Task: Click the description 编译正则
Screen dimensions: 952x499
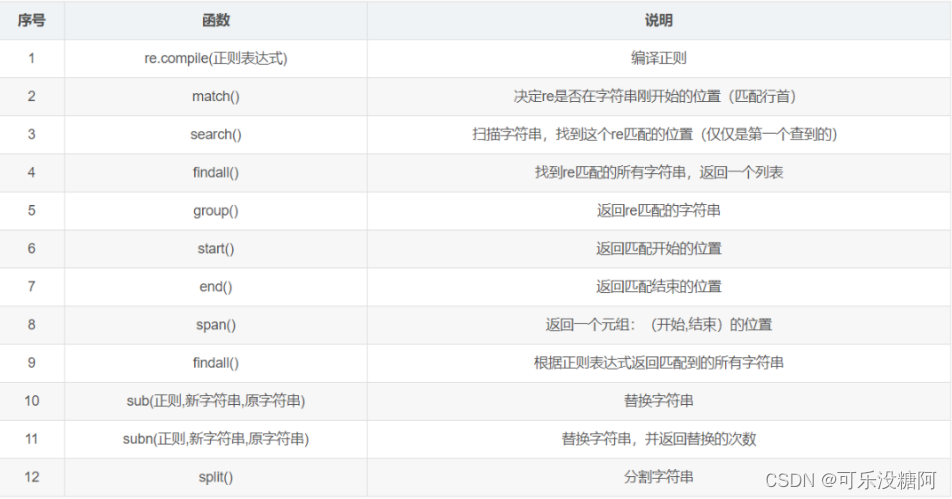Action: coord(658,58)
